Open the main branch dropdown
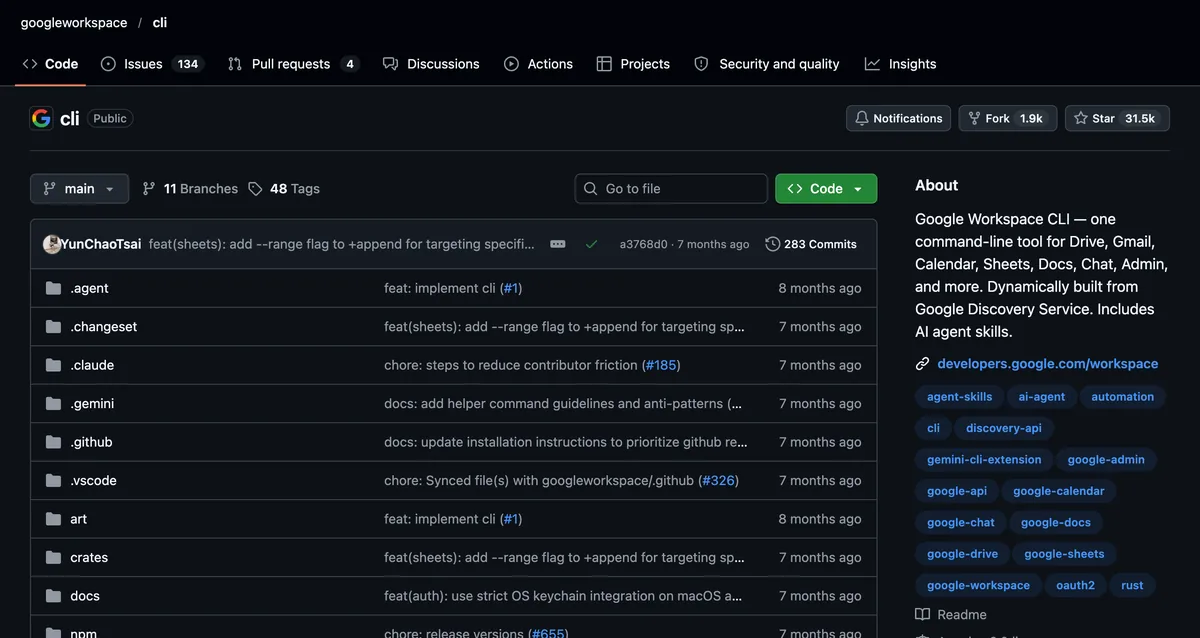Image resolution: width=1200 pixels, height=638 pixels. click(79, 189)
